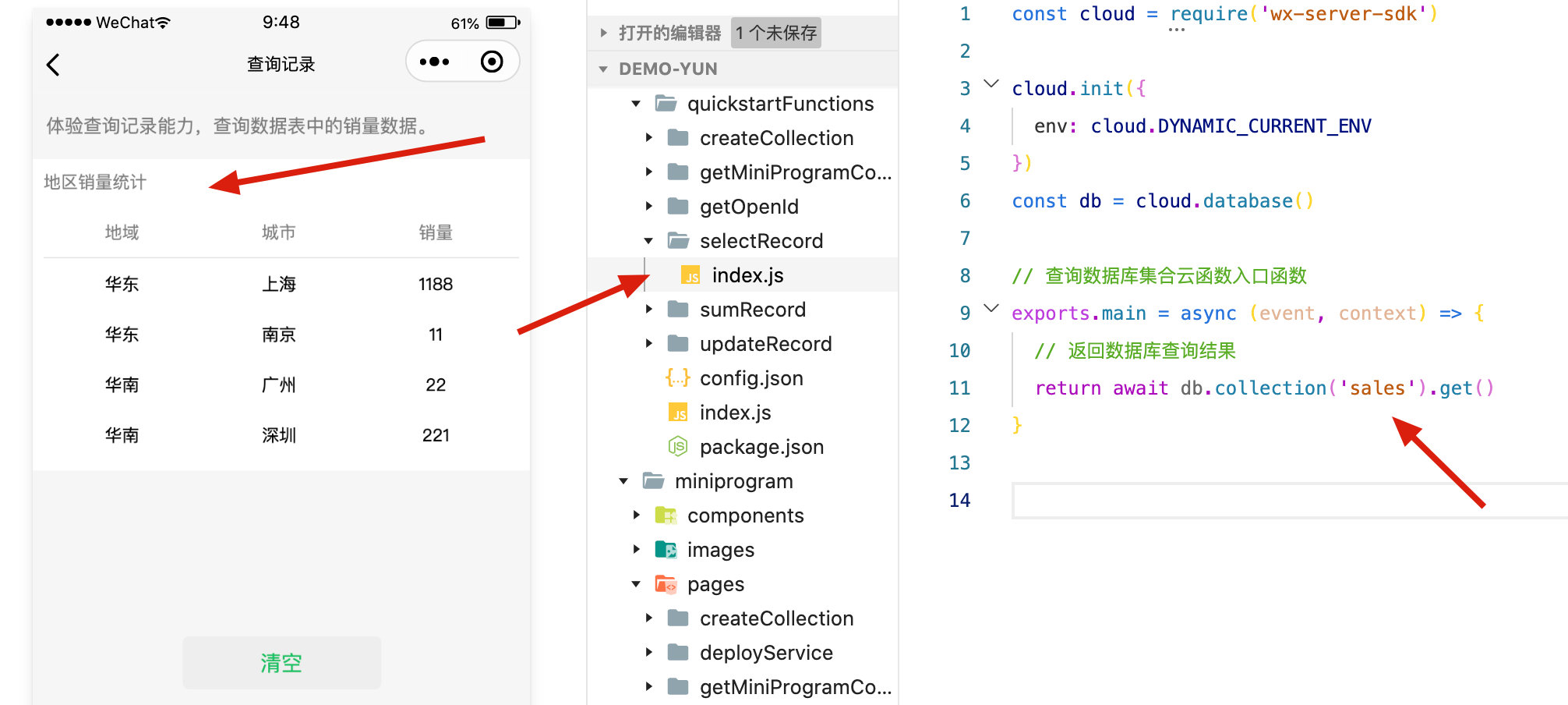This screenshot has width=1568, height=705.
Task: Click the WiFi signal icon in status bar
Action: (x=162, y=23)
